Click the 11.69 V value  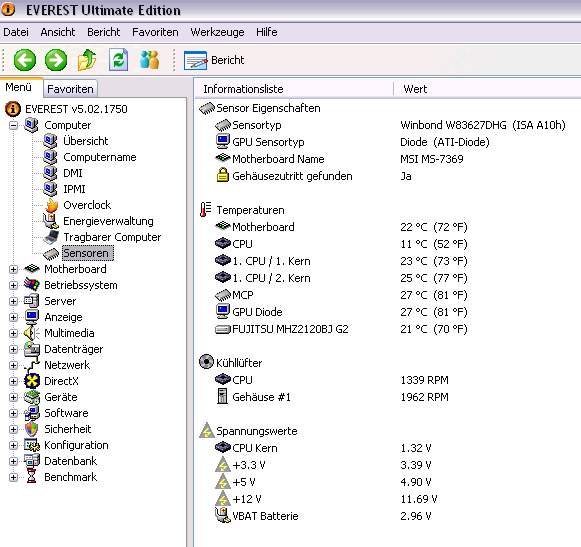pos(419,499)
